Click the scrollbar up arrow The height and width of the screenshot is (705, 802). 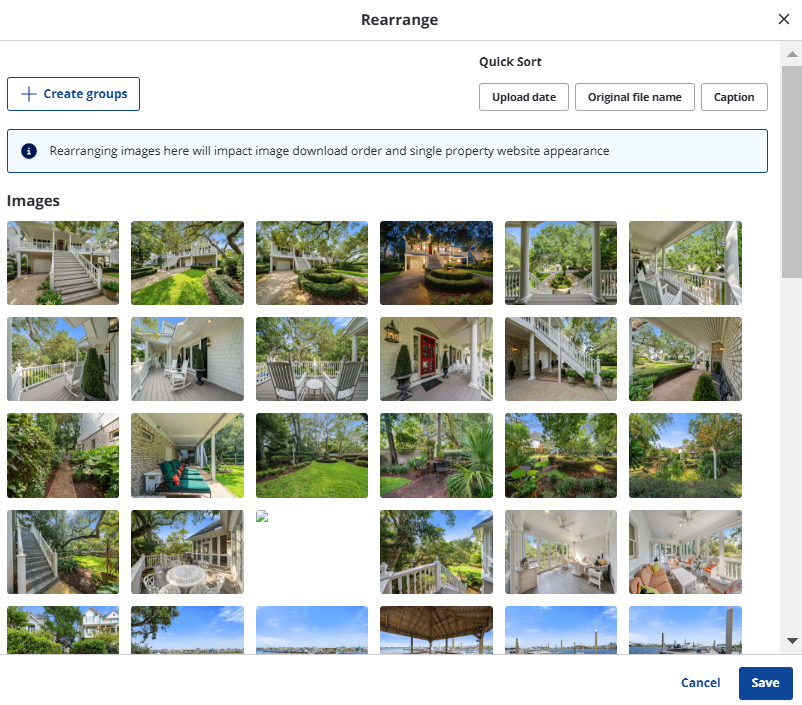[x=792, y=54]
